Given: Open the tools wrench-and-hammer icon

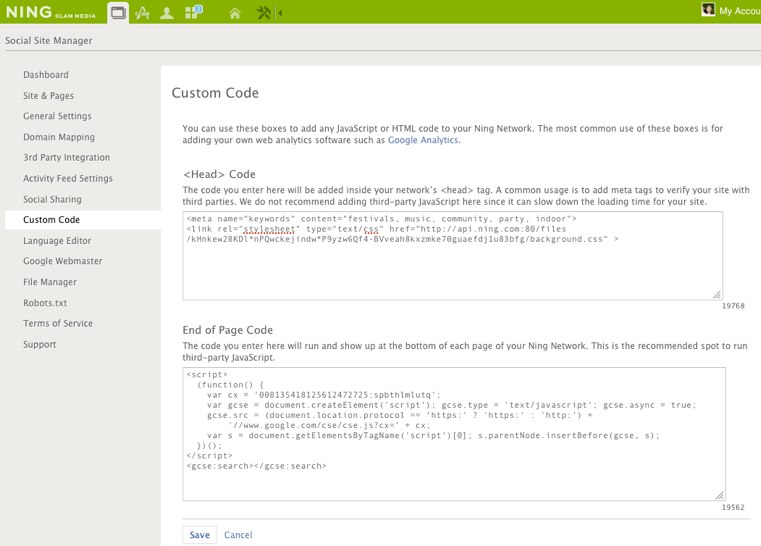Looking at the screenshot, I should (x=264, y=13).
